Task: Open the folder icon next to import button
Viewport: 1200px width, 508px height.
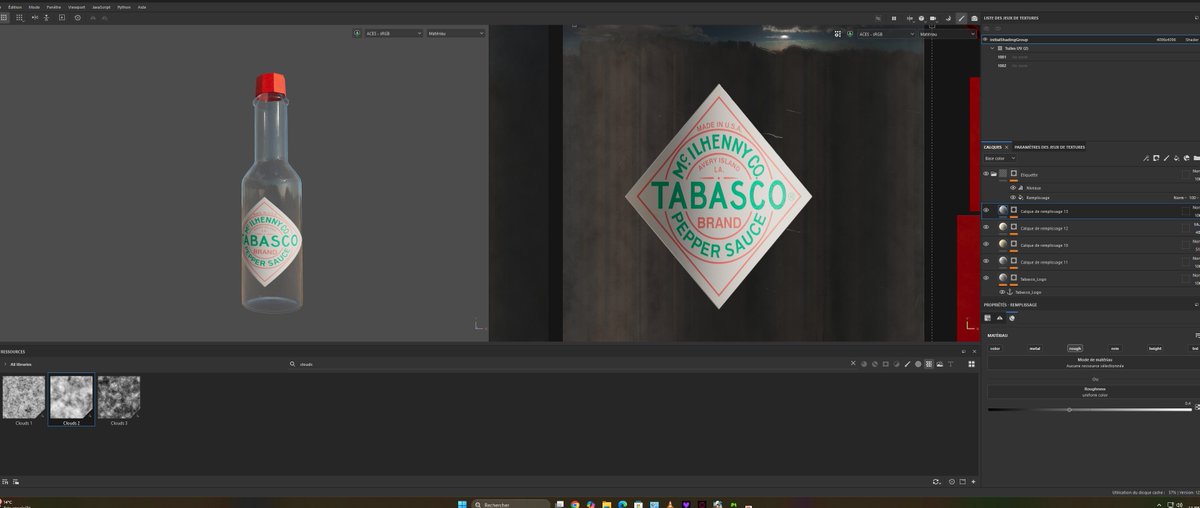Action: pyautogui.click(x=963, y=481)
